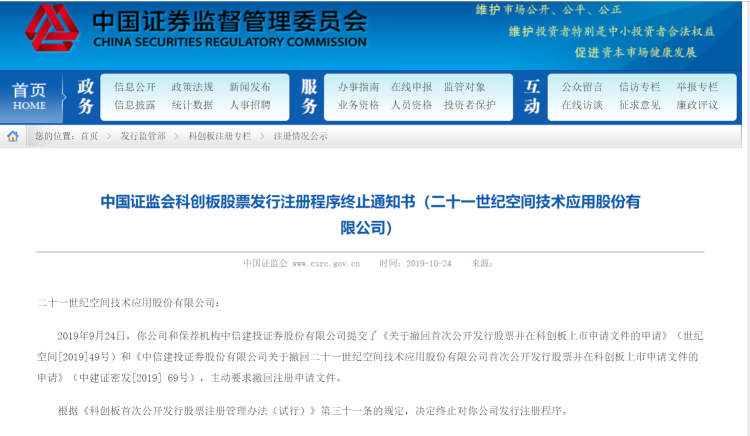
Task: Click the date 时间: 2019-10-24
Action: [x=415, y=263]
